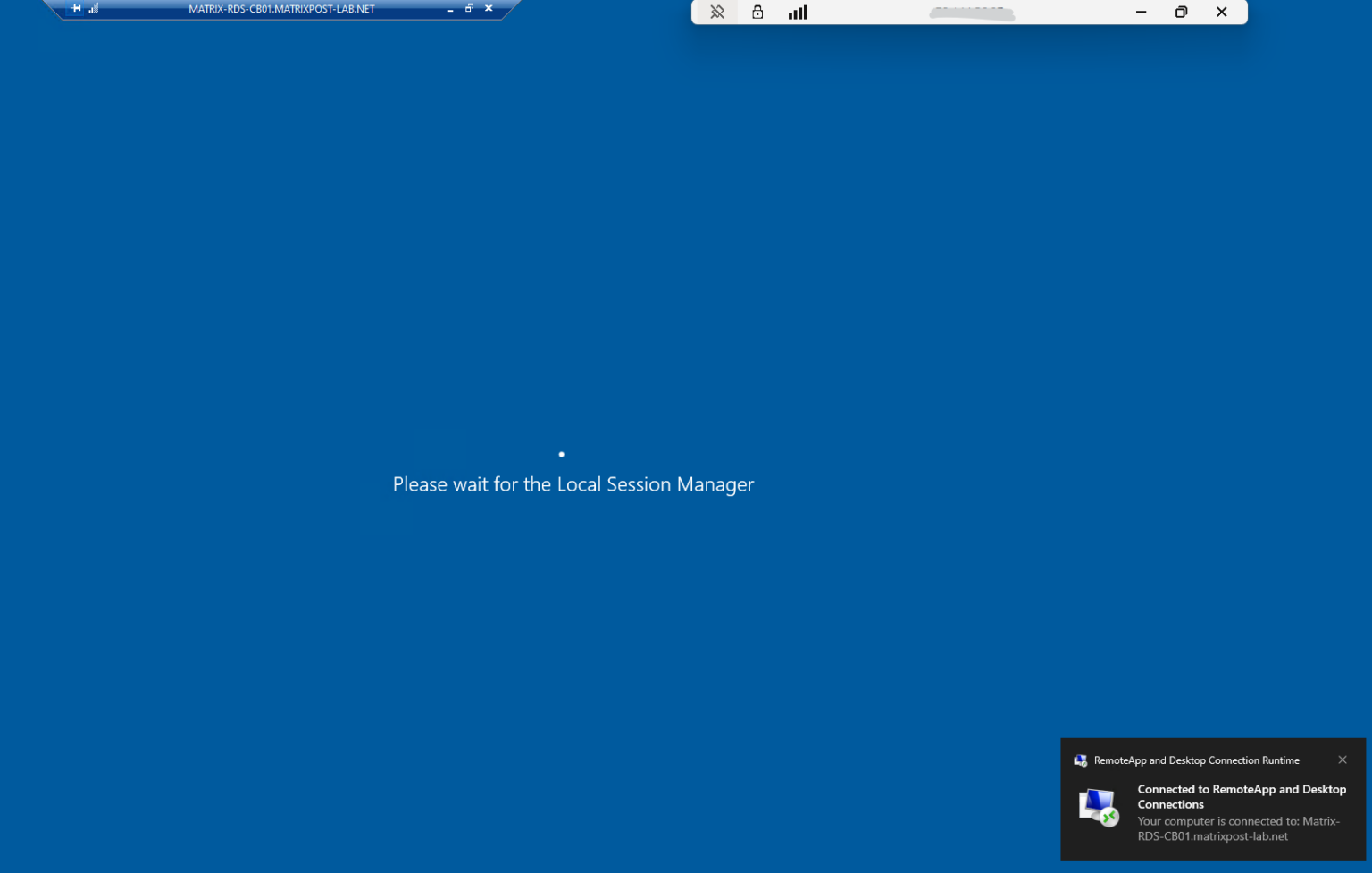Click the Please wait for the Local Session Manager text
This screenshot has height=873, width=1372.
(x=573, y=484)
